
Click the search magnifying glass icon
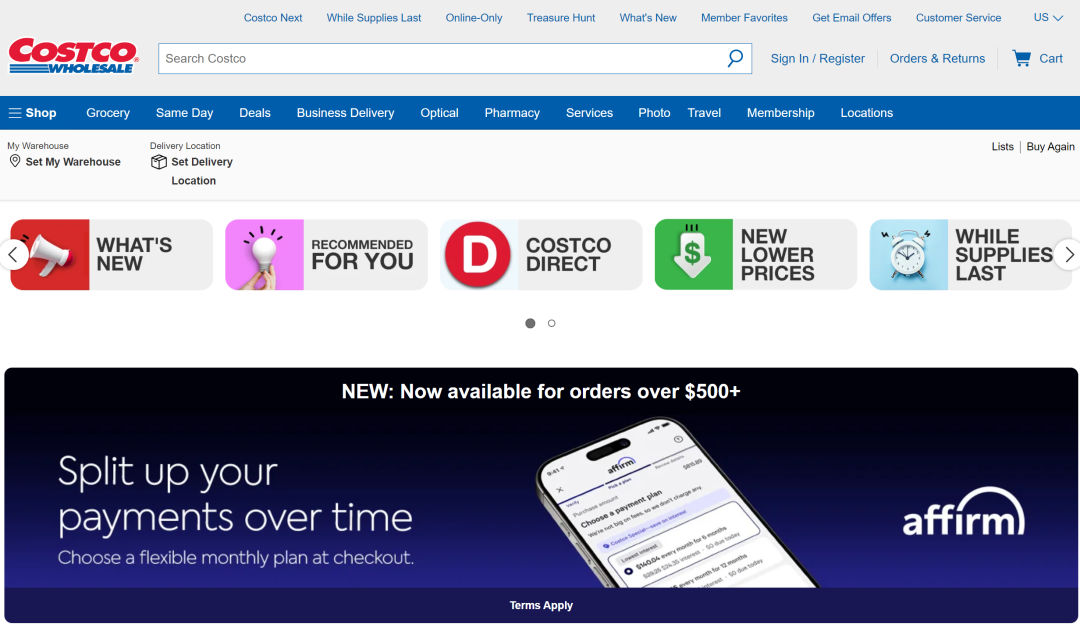[735, 59]
